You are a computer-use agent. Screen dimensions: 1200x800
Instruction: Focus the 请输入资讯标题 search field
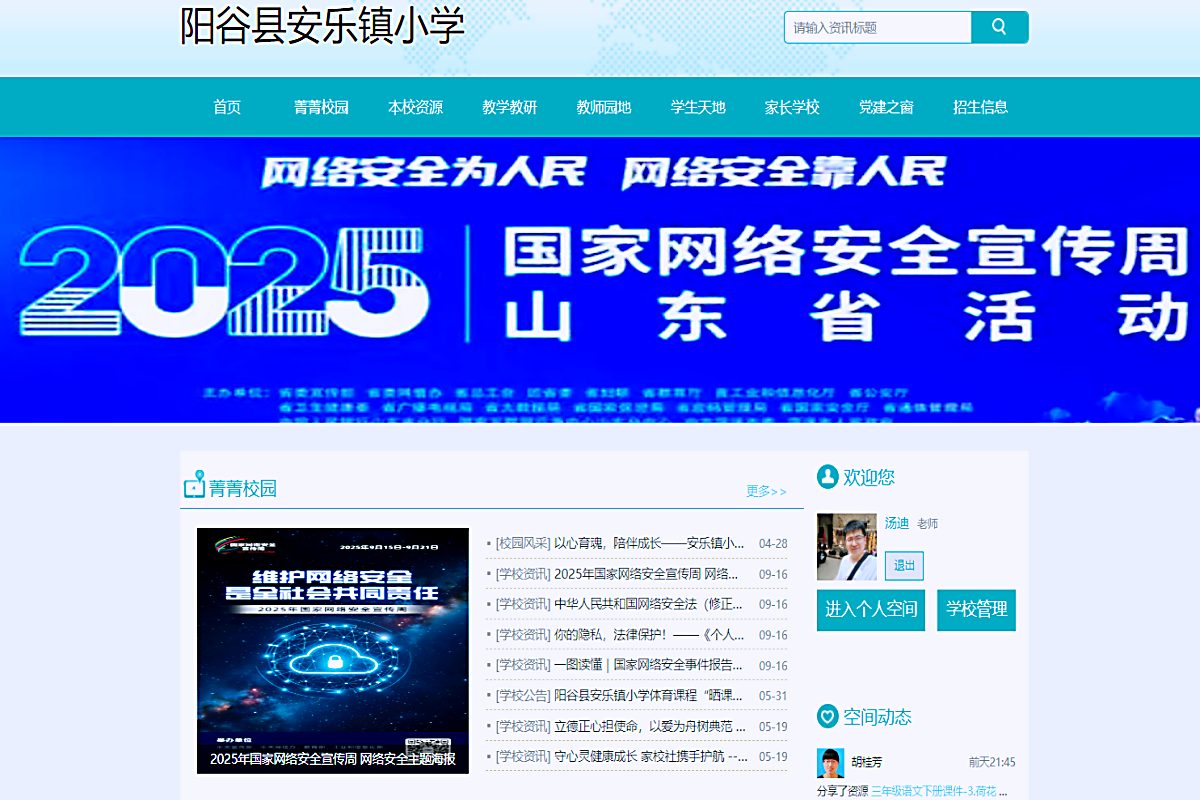tap(878, 28)
